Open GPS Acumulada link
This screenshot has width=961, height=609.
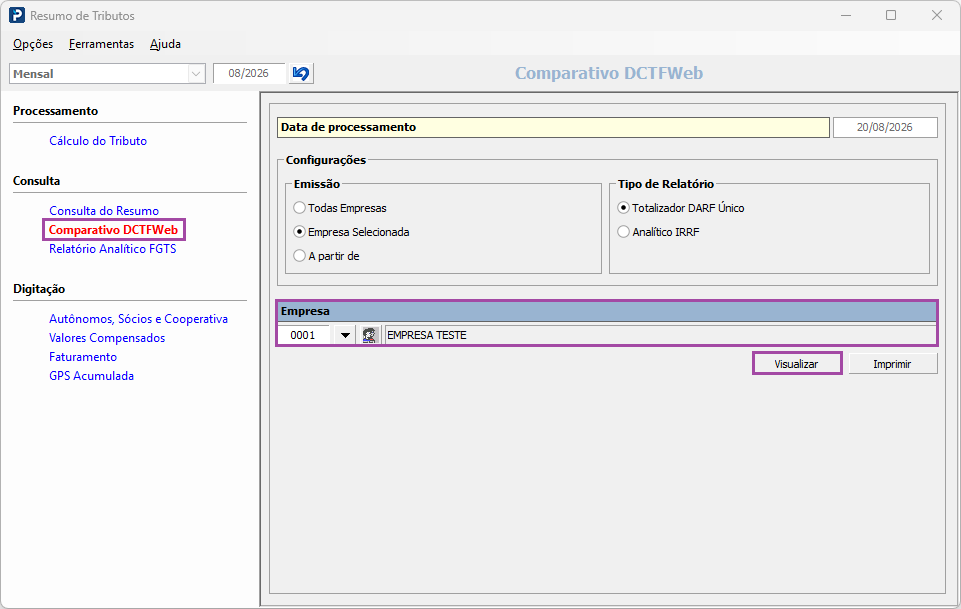(x=91, y=376)
